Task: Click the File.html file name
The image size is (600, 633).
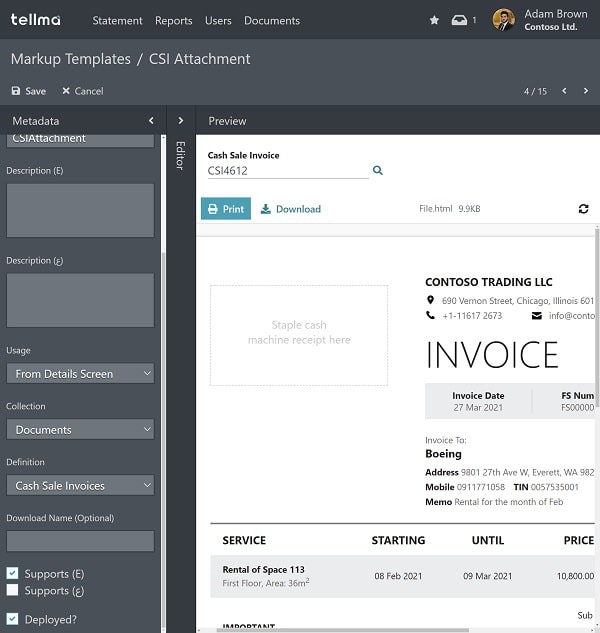Action: tap(436, 209)
